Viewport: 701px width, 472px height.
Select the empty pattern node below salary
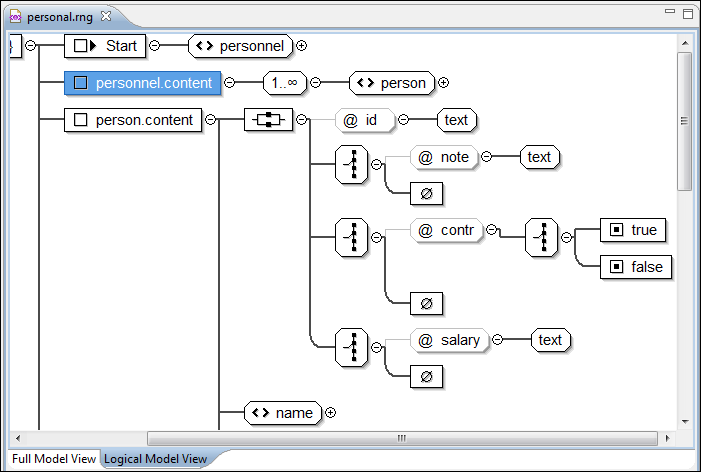click(x=426, y=376)
